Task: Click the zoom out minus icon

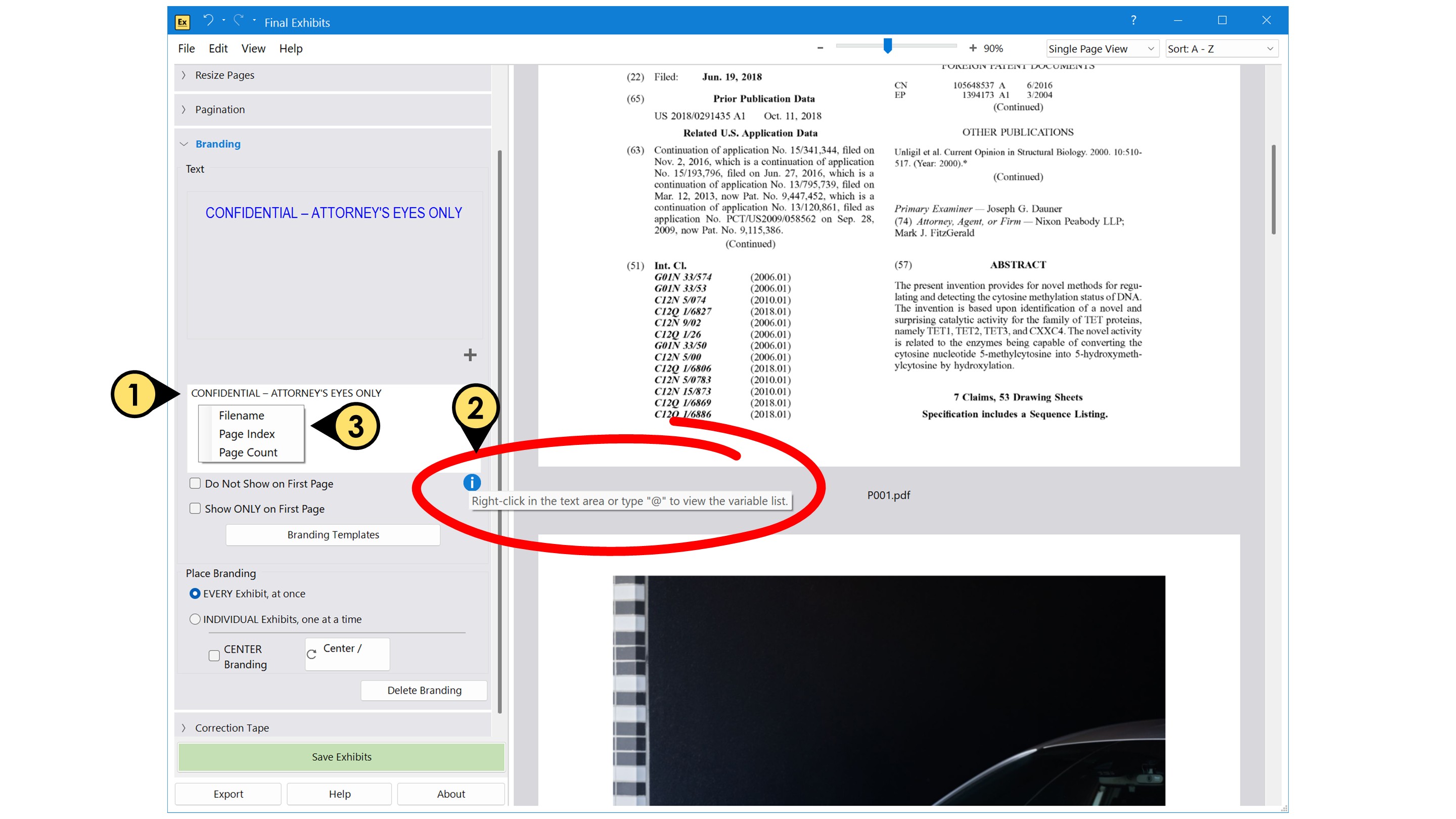Action: pos(820,48)
